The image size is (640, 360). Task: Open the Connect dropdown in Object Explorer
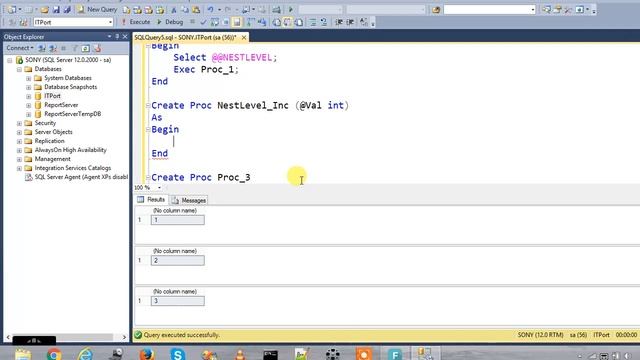(20, 48)
